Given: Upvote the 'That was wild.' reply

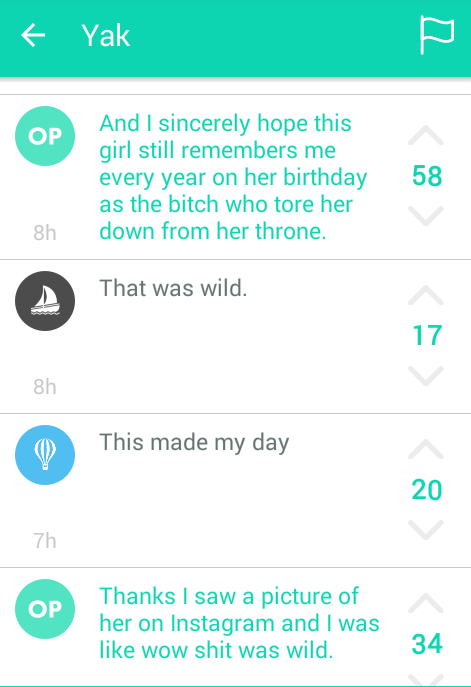Looking at the screenshot, I should tap(426, 295).
